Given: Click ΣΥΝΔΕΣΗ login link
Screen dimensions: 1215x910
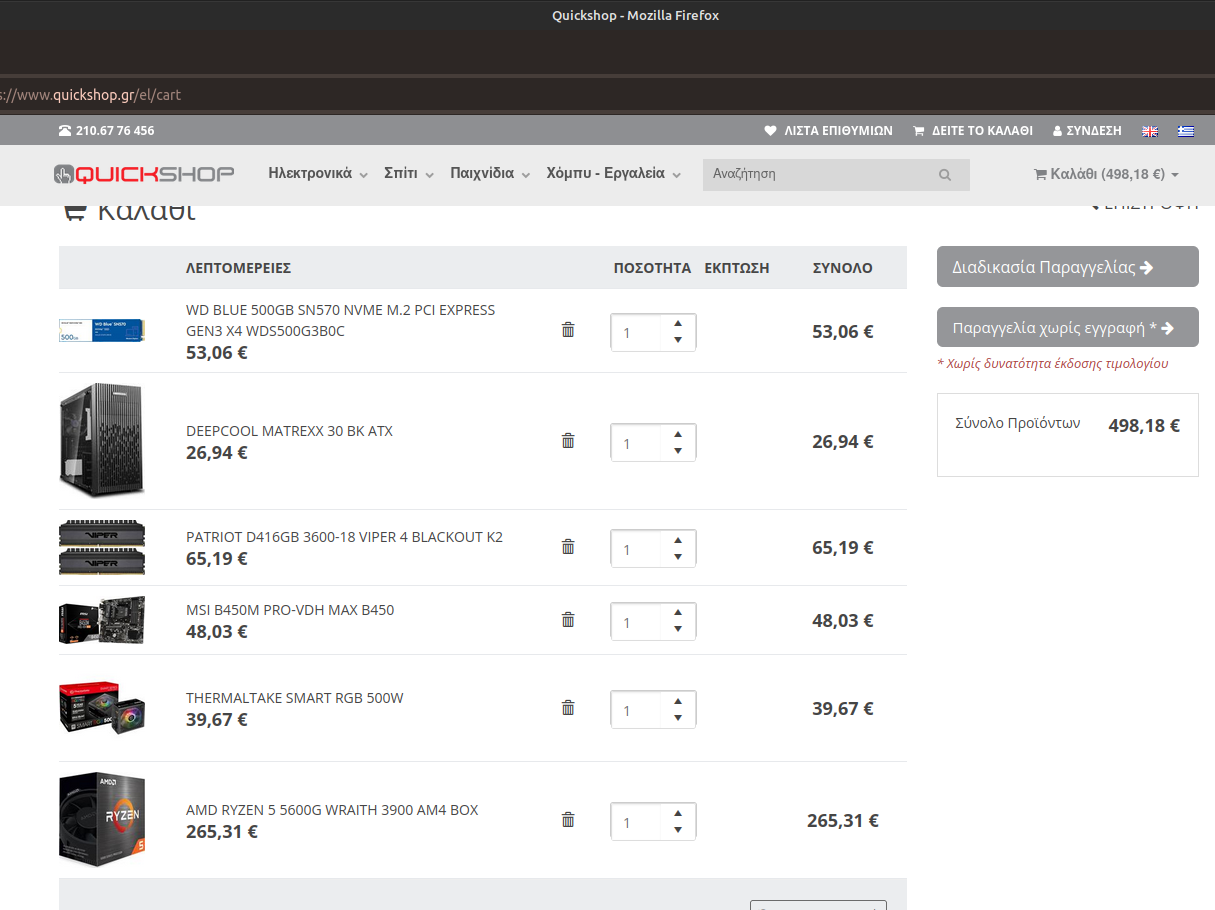Looking at the screenshot, I should [1087, 131].
